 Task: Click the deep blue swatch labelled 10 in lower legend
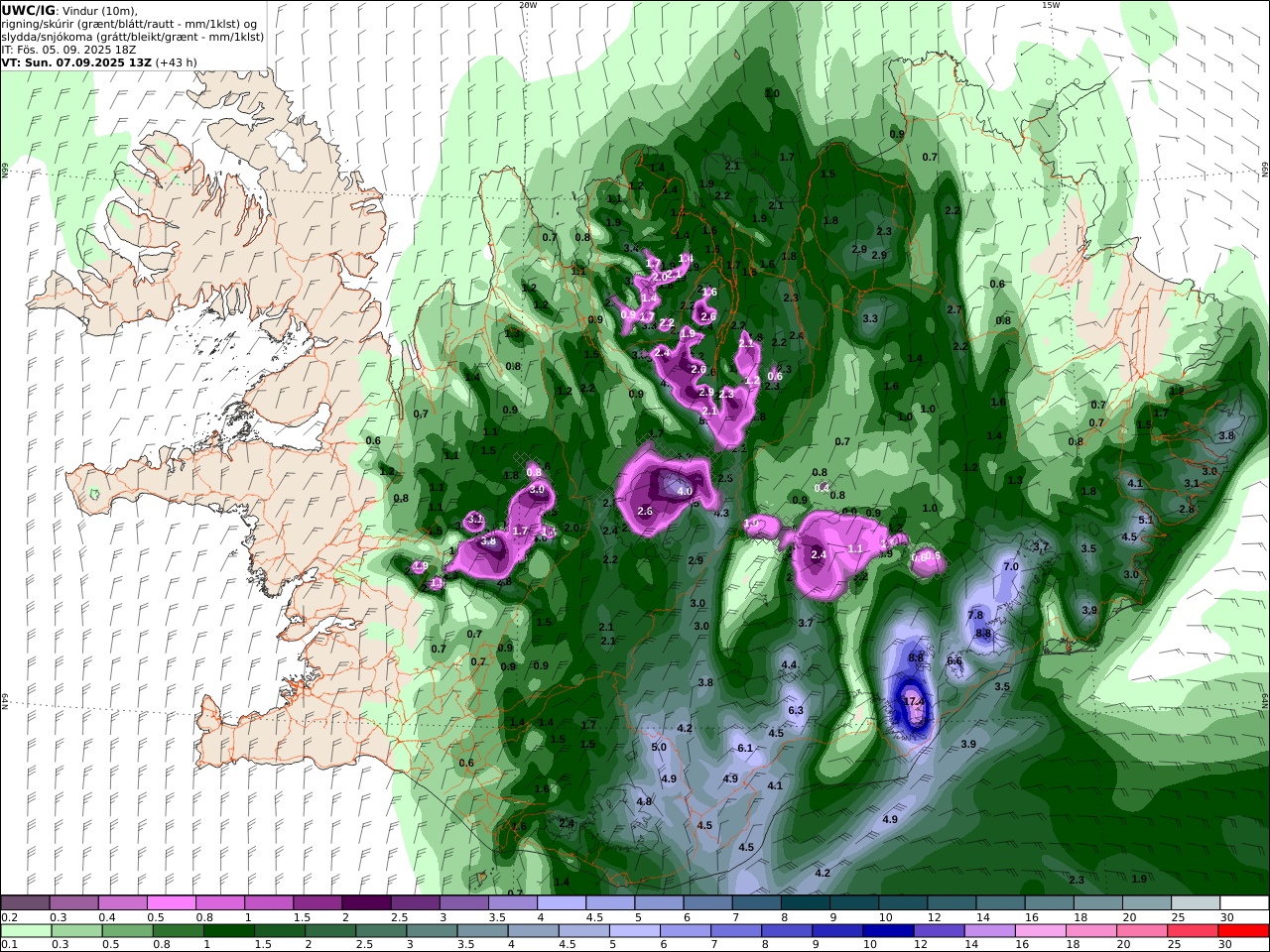889,931
